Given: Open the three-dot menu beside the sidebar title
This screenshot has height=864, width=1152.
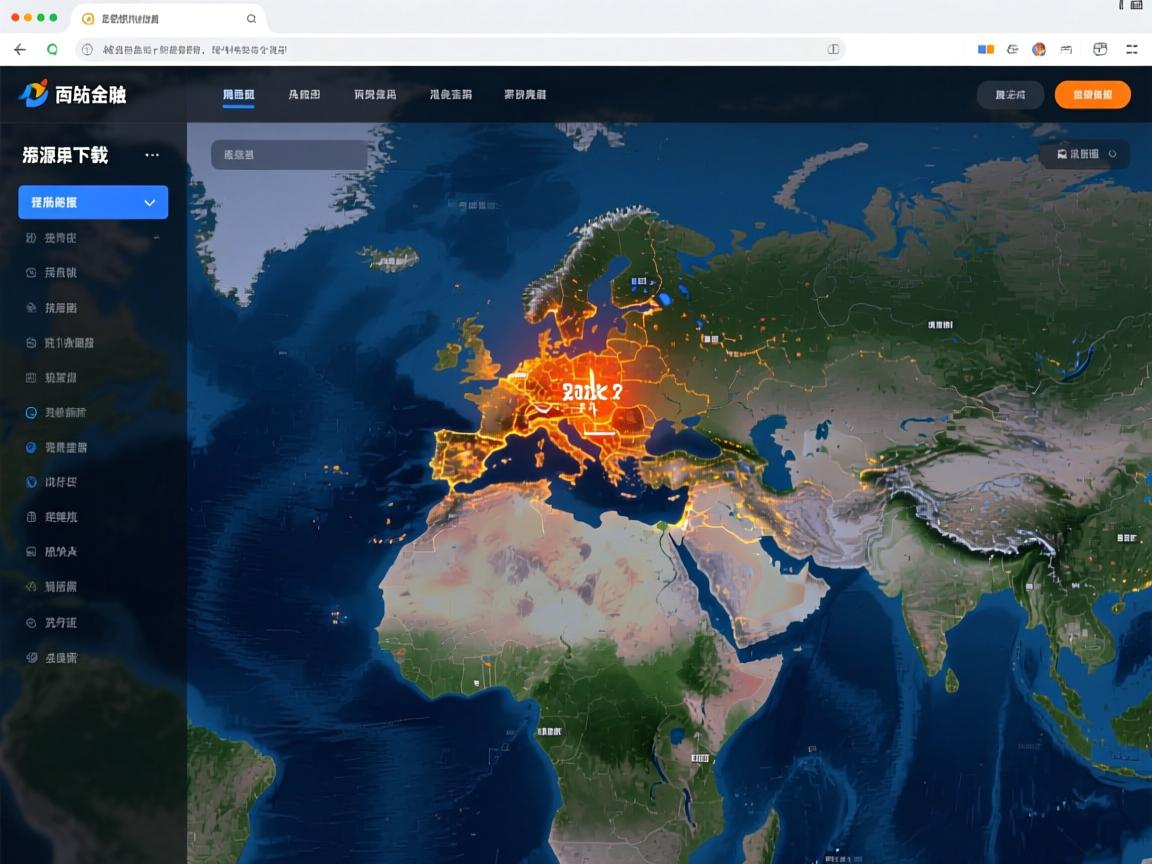Looking at the screenshot, I should tap(152, 154).
